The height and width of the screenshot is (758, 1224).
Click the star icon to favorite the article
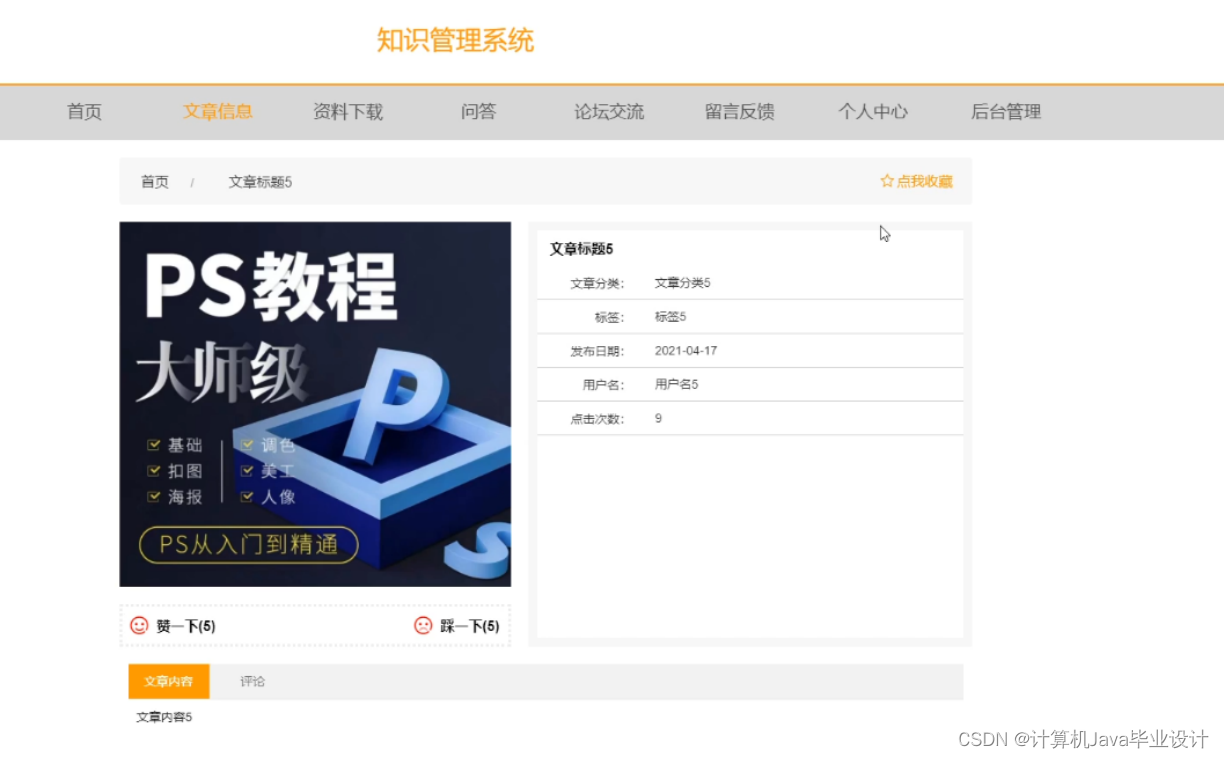point(886,181)
